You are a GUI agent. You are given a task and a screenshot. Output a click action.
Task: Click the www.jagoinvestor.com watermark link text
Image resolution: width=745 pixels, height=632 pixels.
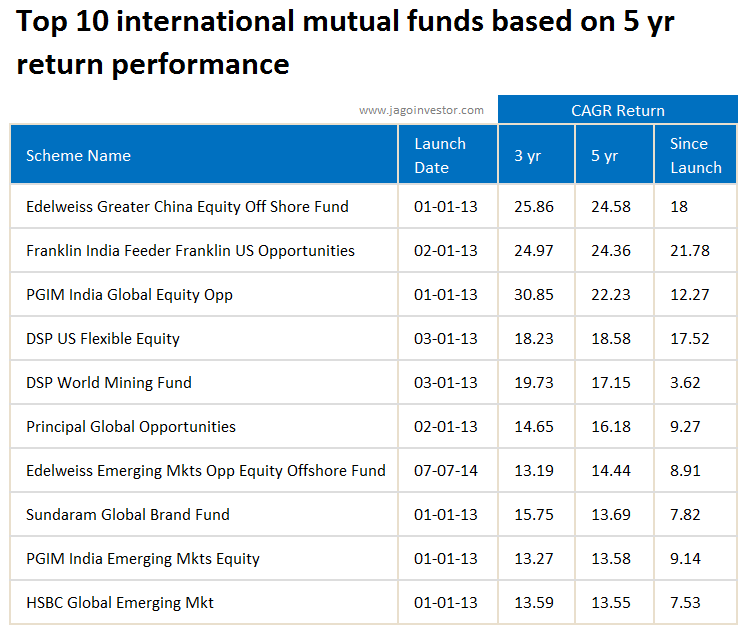(421, 110)
